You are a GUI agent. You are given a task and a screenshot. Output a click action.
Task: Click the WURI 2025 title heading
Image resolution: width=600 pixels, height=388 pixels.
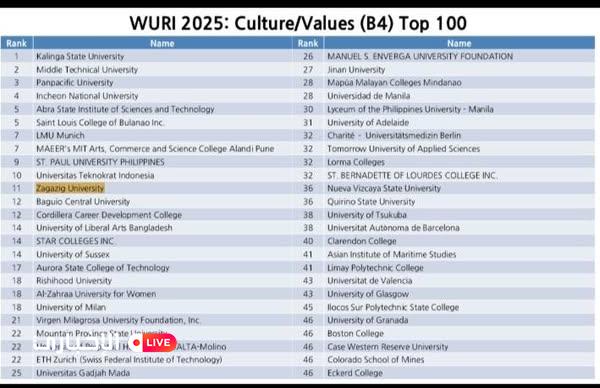(x=298, y=23)
